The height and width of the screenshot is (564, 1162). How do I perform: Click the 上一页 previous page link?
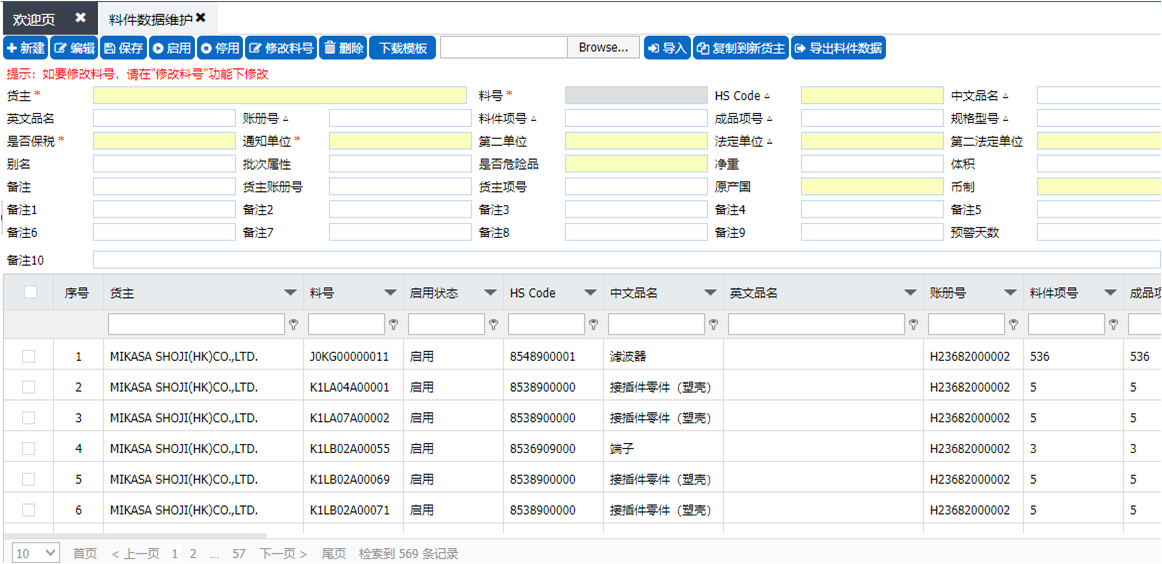(x=136, y=554)
